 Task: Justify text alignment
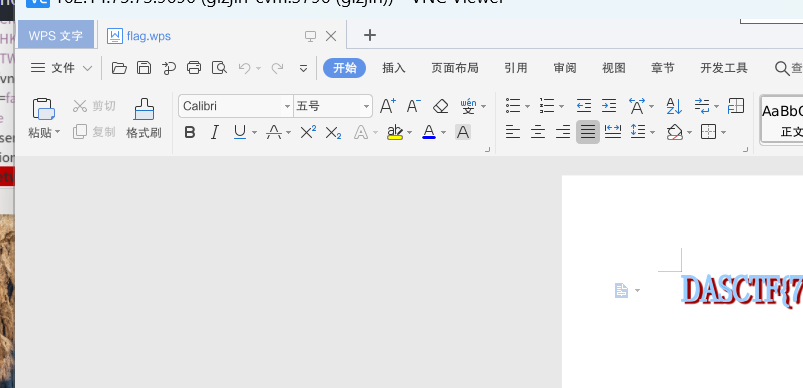point(588,132)
